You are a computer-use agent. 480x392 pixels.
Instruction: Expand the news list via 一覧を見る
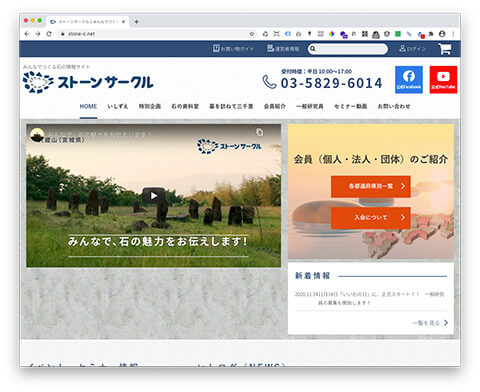click(x=430, y=323)
